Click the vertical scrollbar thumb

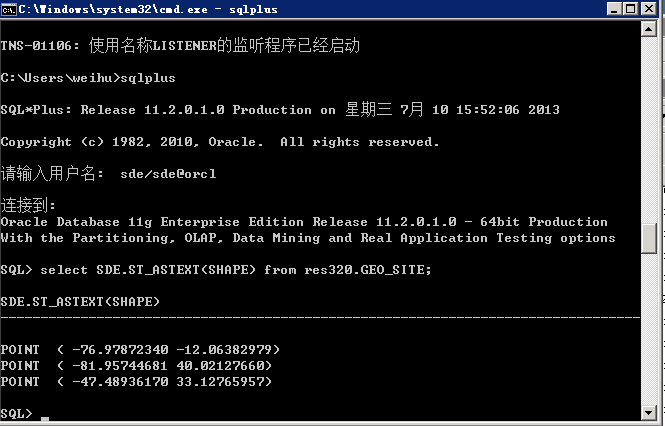click(649, 238)
